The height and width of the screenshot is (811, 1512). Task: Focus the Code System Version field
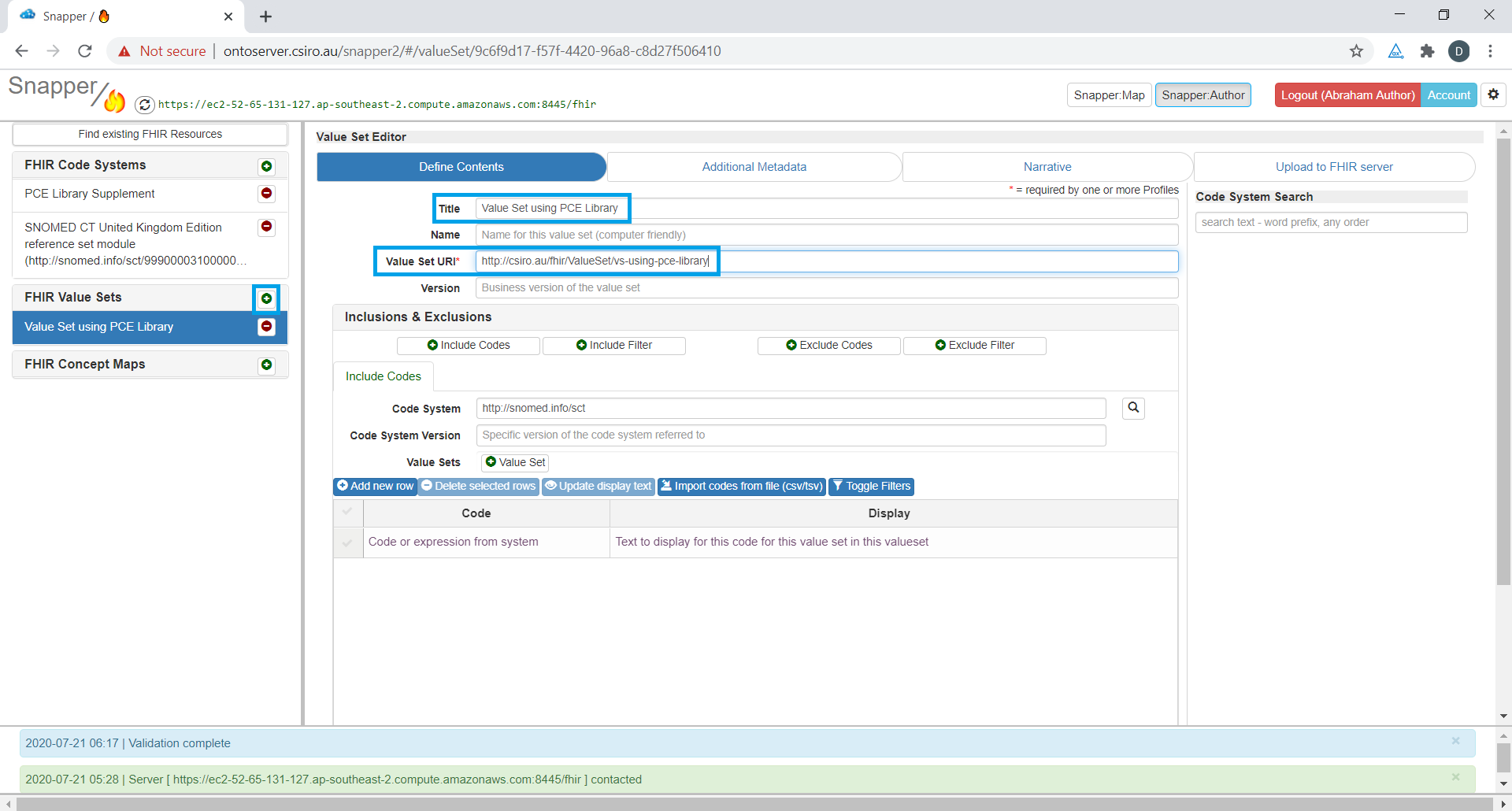(x=791, y=435)
